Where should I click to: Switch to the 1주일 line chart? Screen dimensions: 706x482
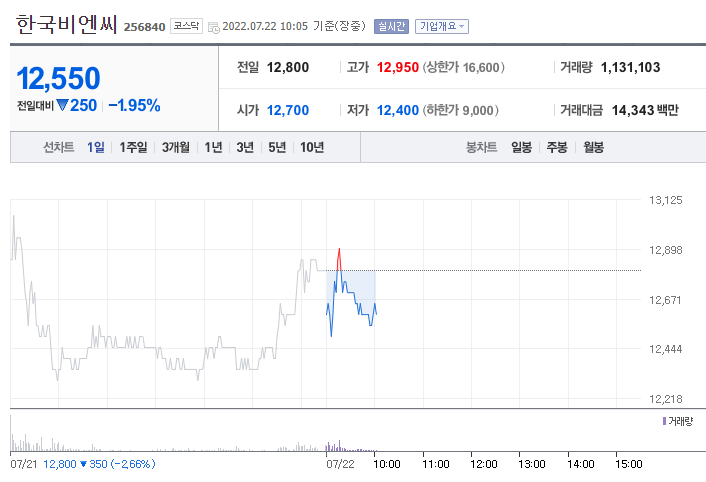click(133, 147)
